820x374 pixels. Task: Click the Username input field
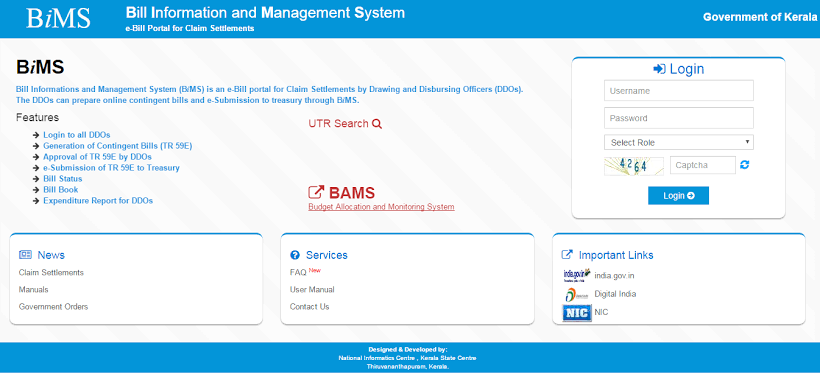coord(678,90)
